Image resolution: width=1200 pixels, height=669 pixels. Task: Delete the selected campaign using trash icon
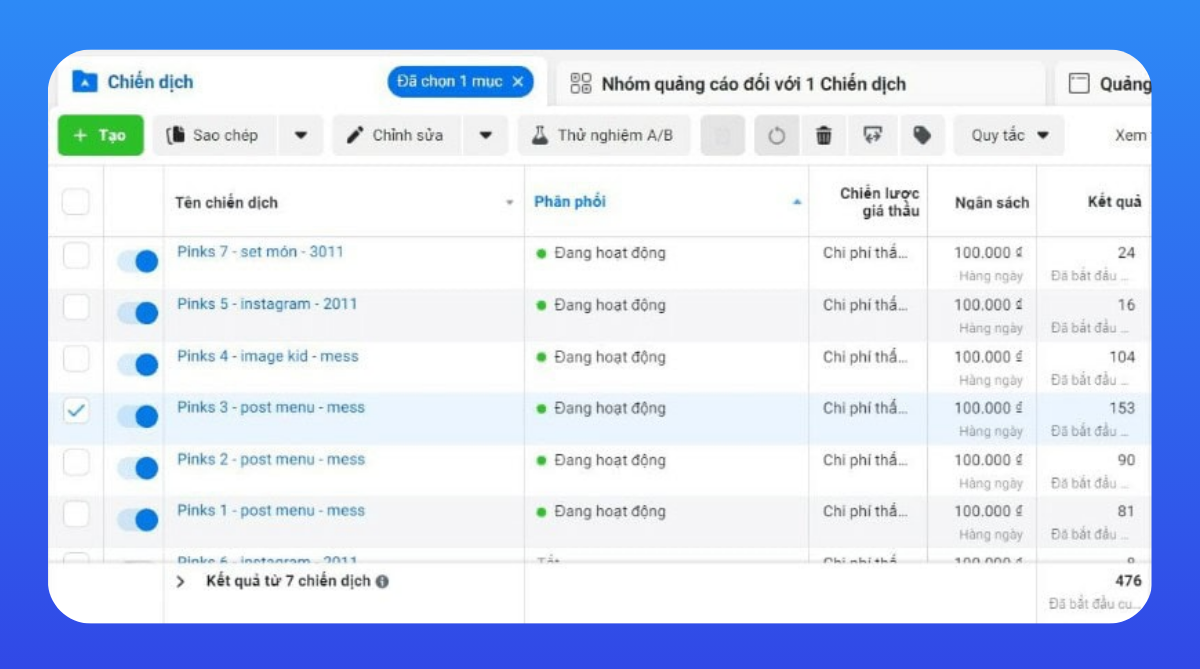tap(823, 135)
